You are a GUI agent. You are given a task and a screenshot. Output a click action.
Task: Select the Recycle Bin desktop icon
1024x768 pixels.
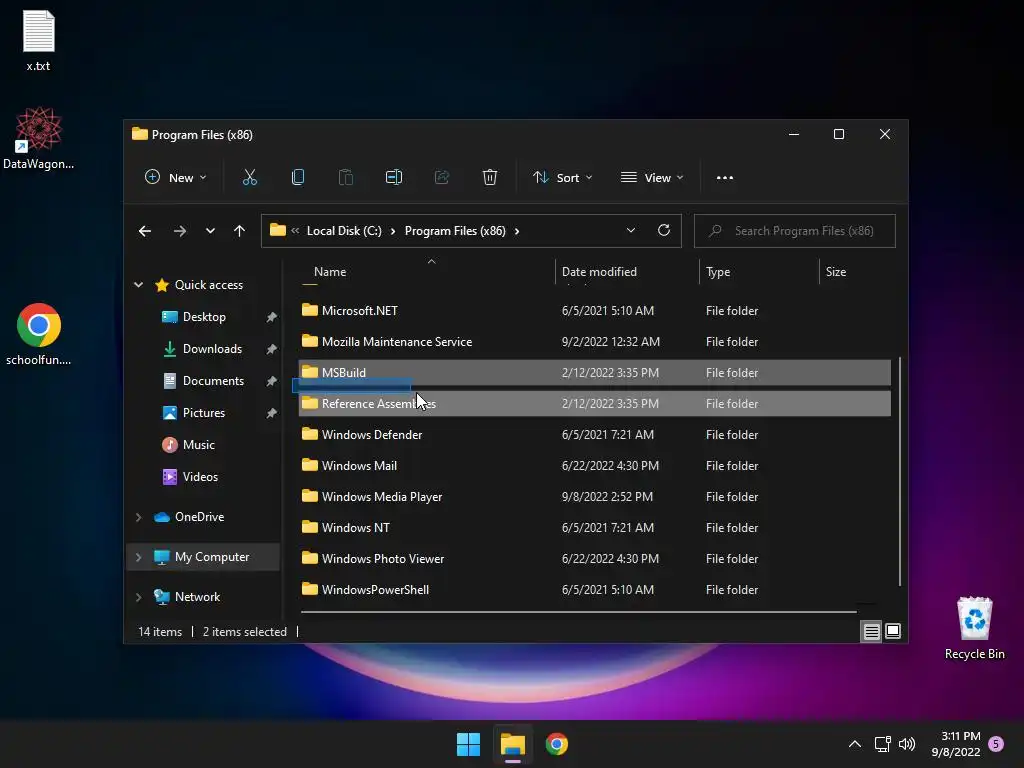coord(974,628)
